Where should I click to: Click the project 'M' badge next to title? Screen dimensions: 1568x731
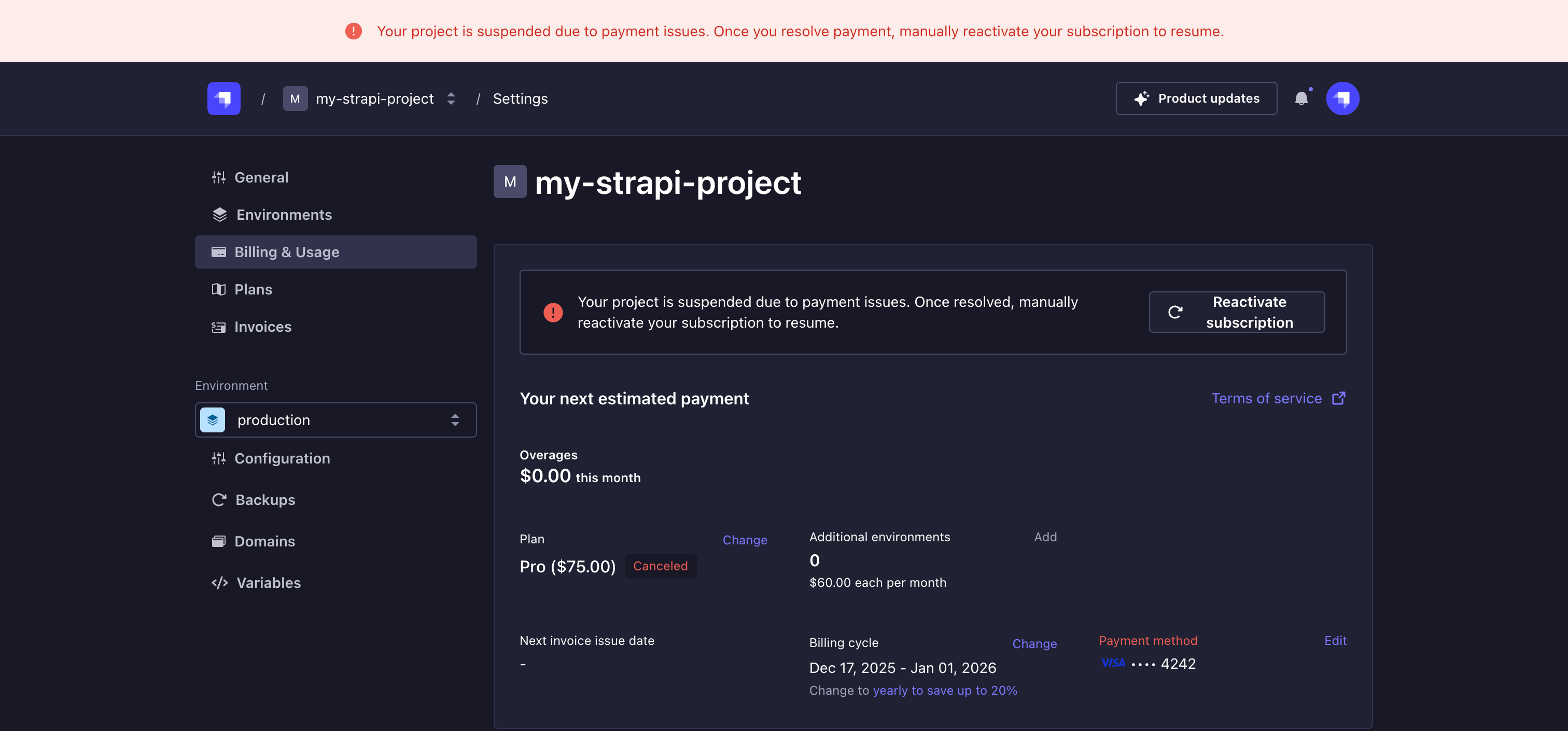(510, 181)
